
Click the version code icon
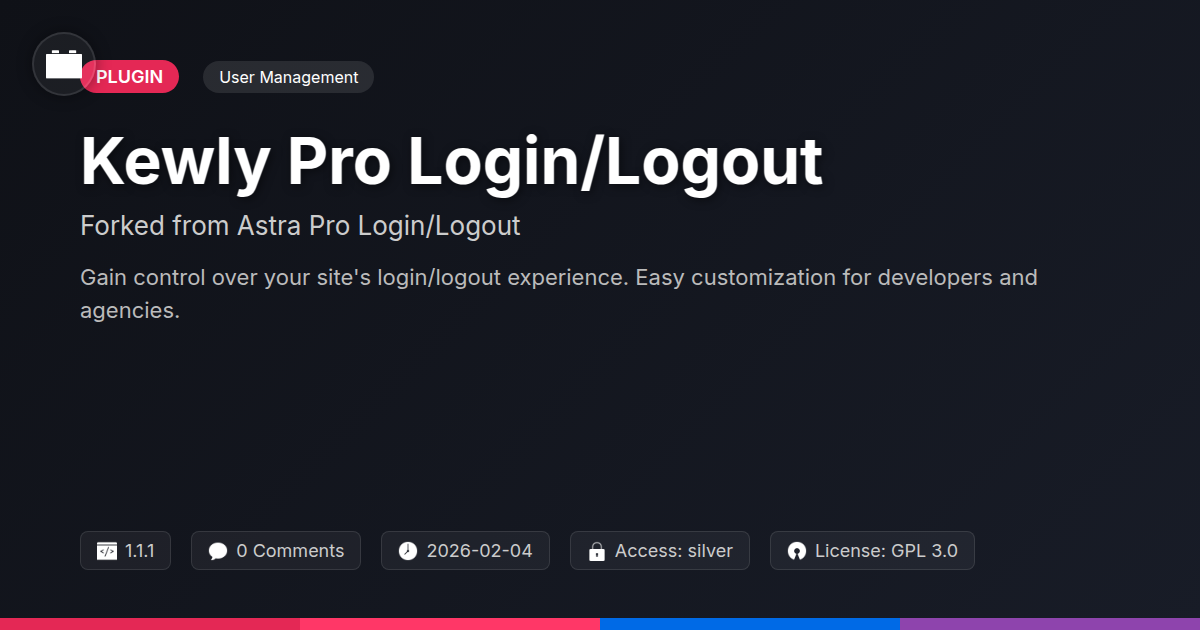106,551
